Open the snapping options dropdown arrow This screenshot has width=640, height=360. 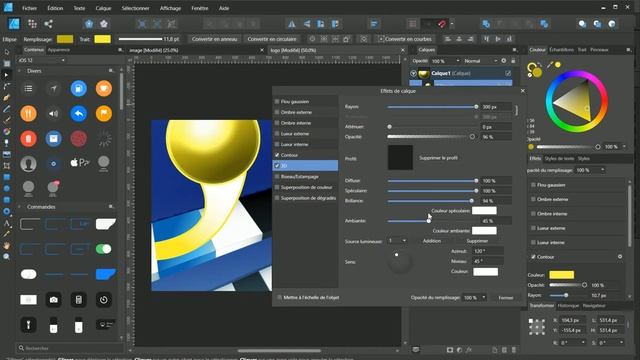coord(452,24)
